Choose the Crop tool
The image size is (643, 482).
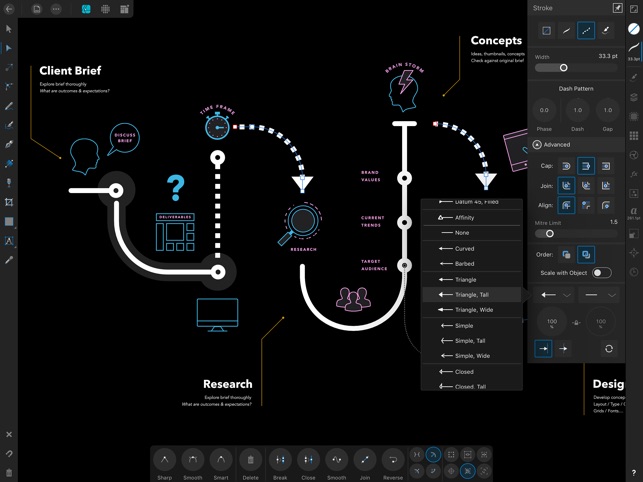[x=10, y=203]
